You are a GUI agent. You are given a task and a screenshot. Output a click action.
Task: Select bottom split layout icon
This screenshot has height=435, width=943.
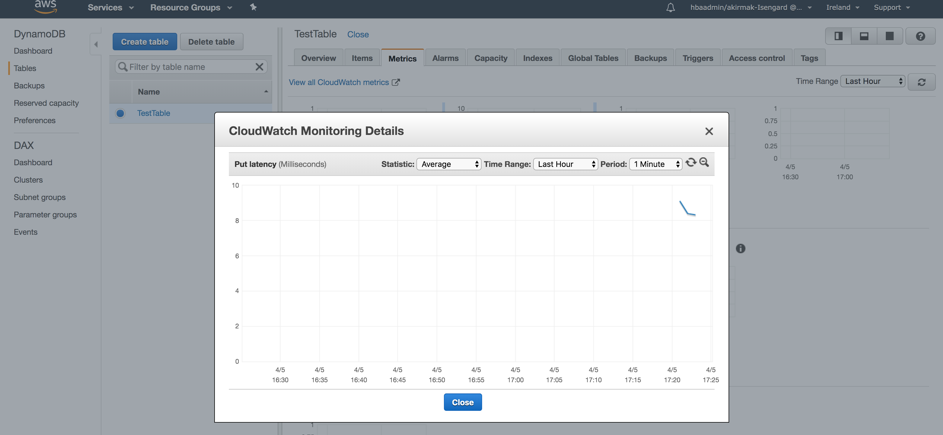[x=864, y=37]
